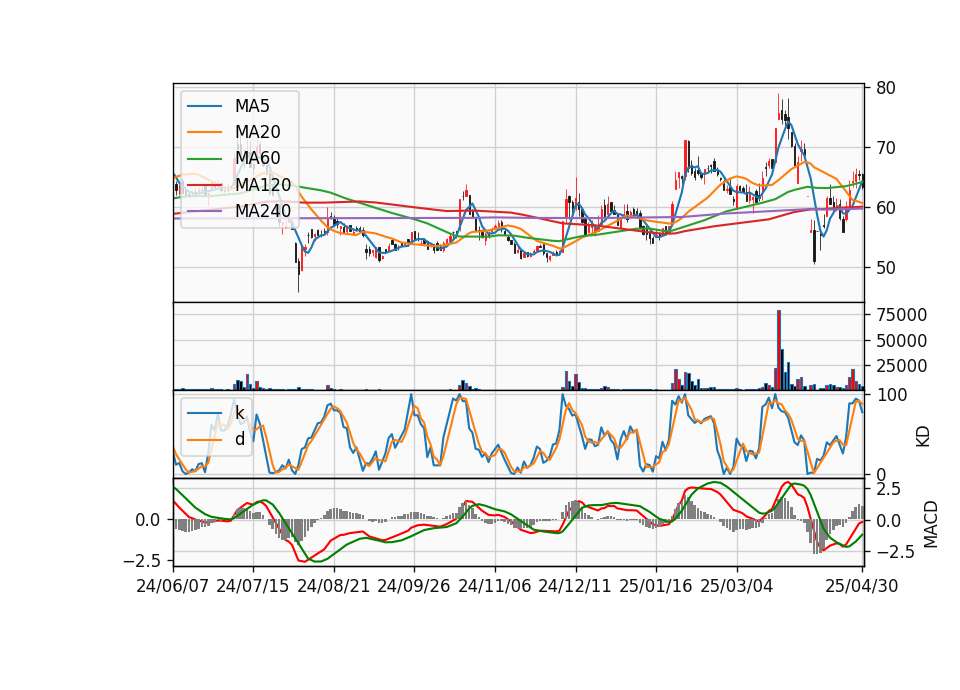
Task: Click the purple MA240 legend line sample
Action: coord(204,211)
